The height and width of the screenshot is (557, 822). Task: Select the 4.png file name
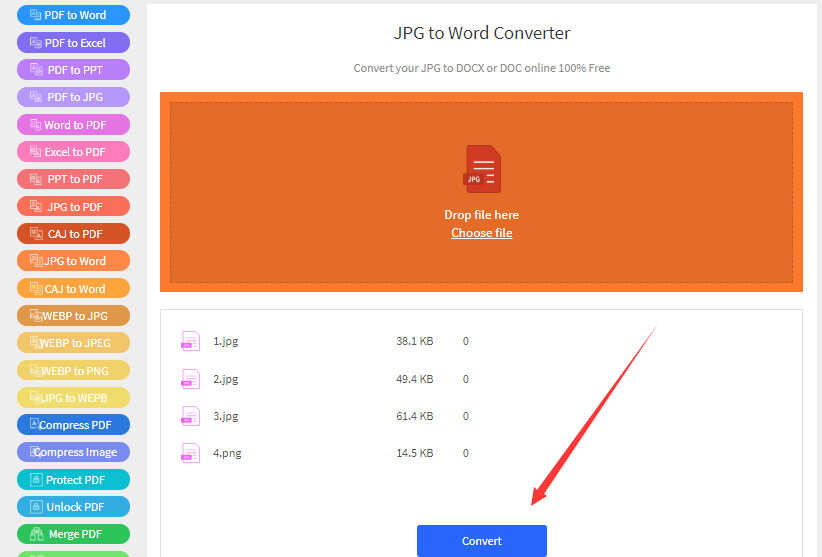[227, 453]
